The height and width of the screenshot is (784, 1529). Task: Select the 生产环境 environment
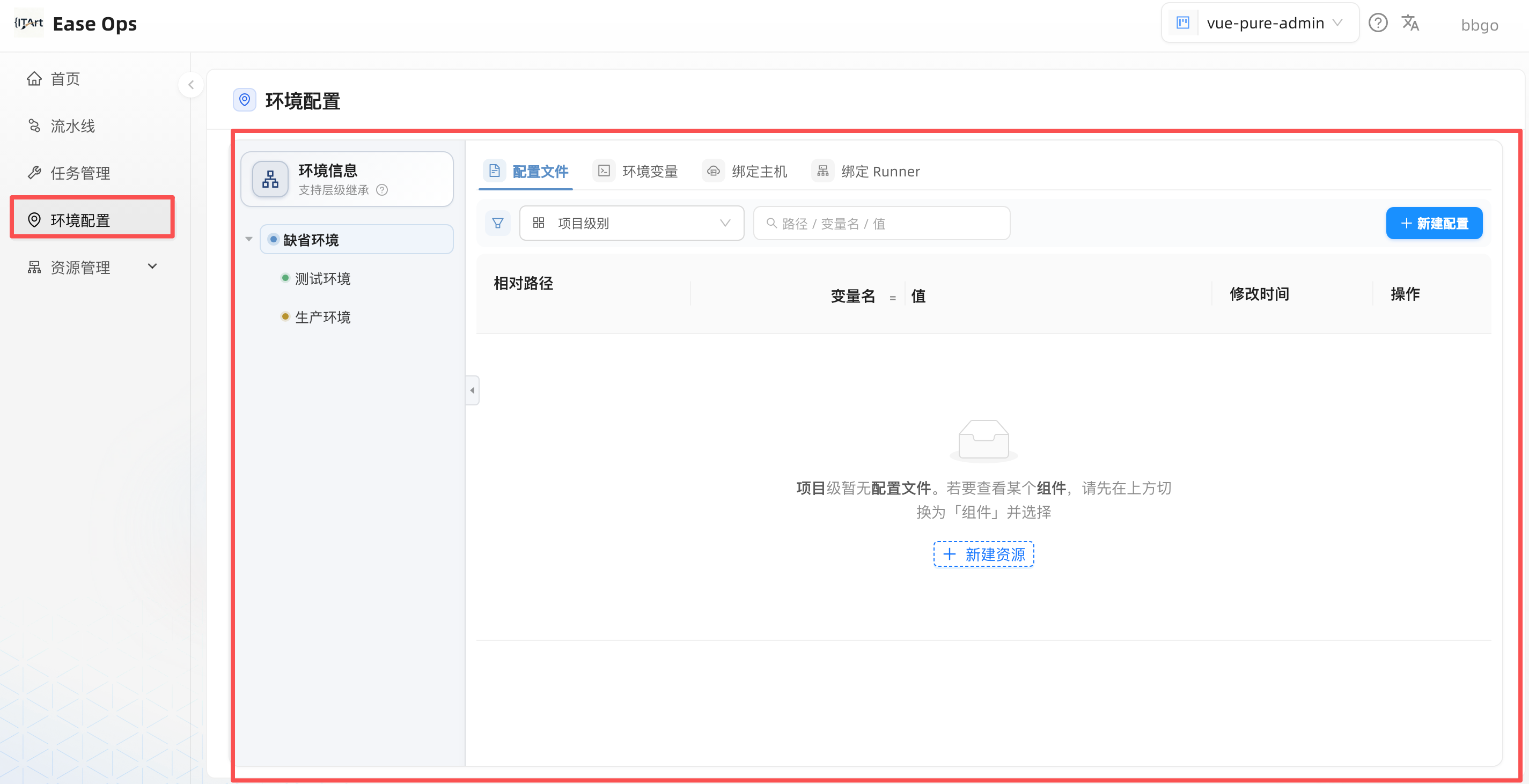click(323, 317)
